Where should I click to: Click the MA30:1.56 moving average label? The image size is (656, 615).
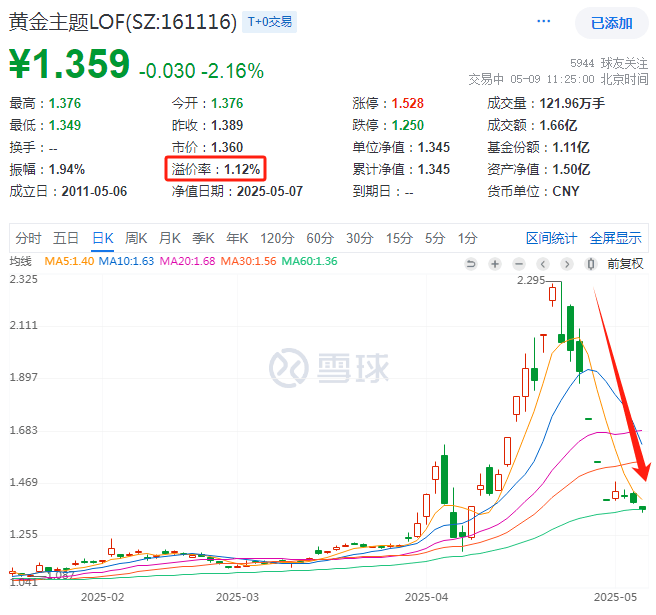pos(249,261)
